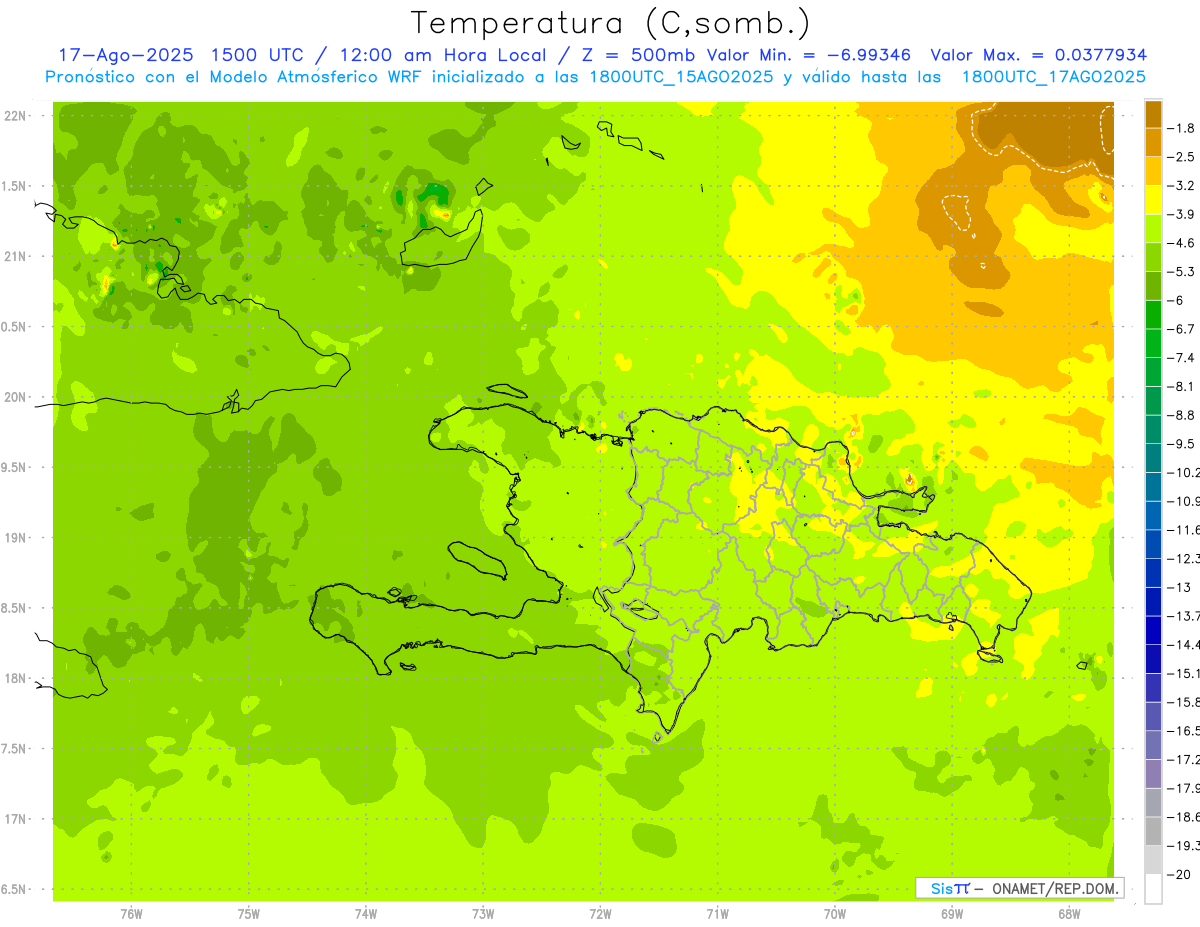Pick the gray swatch between -18.6 and -19.3

[x=1153, y=831]
